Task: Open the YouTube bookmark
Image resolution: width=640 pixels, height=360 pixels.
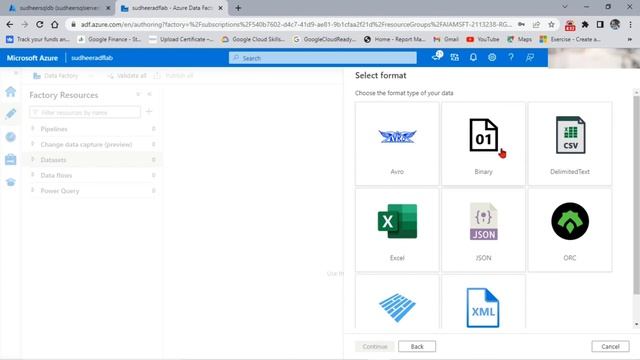Action: tap(483, 39)
